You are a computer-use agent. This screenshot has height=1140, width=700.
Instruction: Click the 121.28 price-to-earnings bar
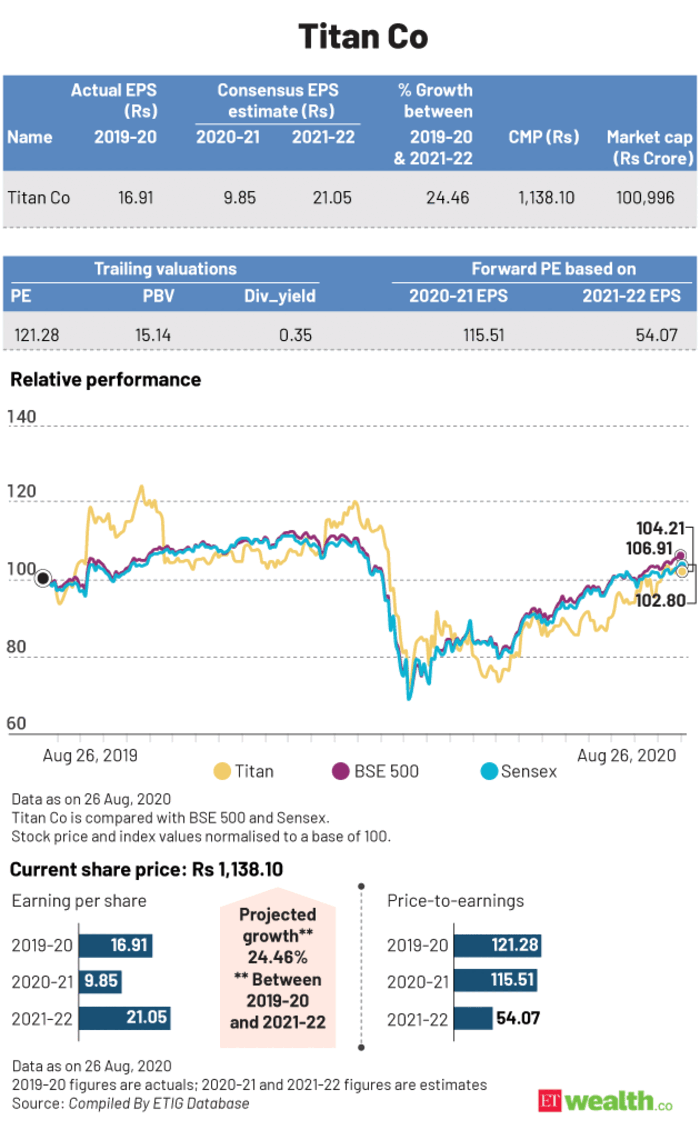(x=506, y=946)
